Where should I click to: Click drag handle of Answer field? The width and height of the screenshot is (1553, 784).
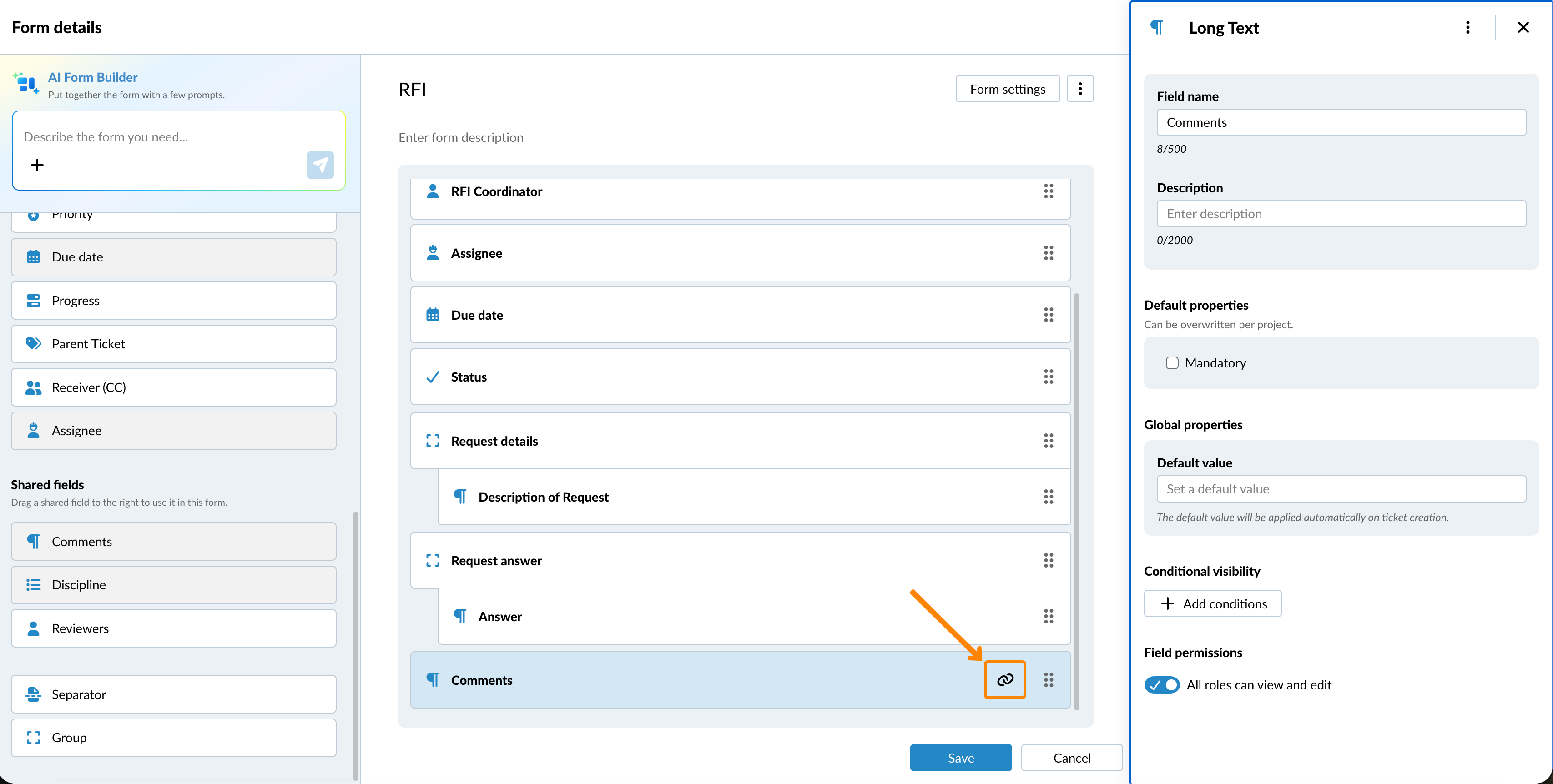coord(1049,616)
